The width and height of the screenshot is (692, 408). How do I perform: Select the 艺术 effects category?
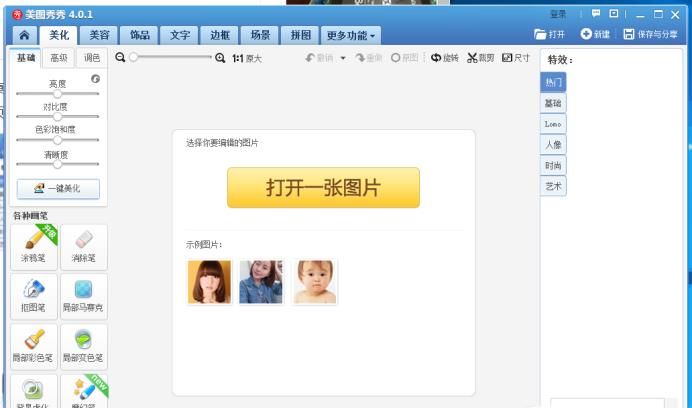tap(553, 186)
